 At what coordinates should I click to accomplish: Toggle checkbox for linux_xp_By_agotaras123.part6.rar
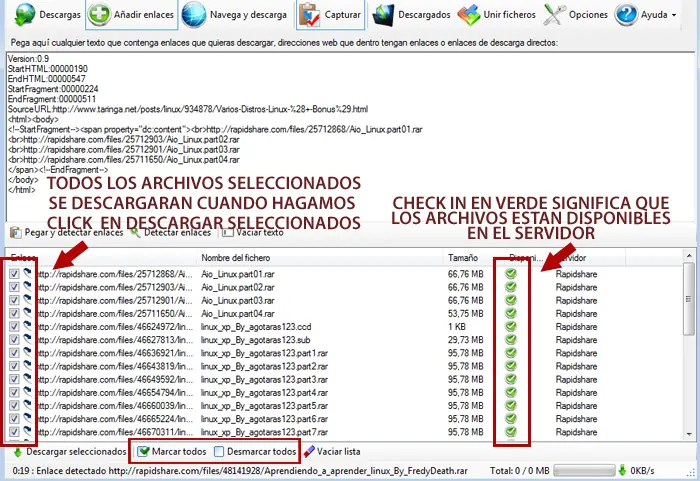(x=14, y=418)
